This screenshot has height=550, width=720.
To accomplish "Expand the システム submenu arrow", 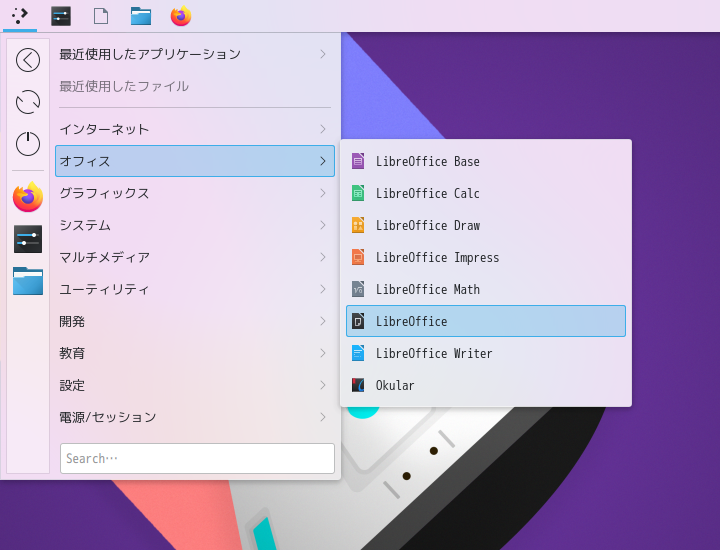I will click(323, 225).
